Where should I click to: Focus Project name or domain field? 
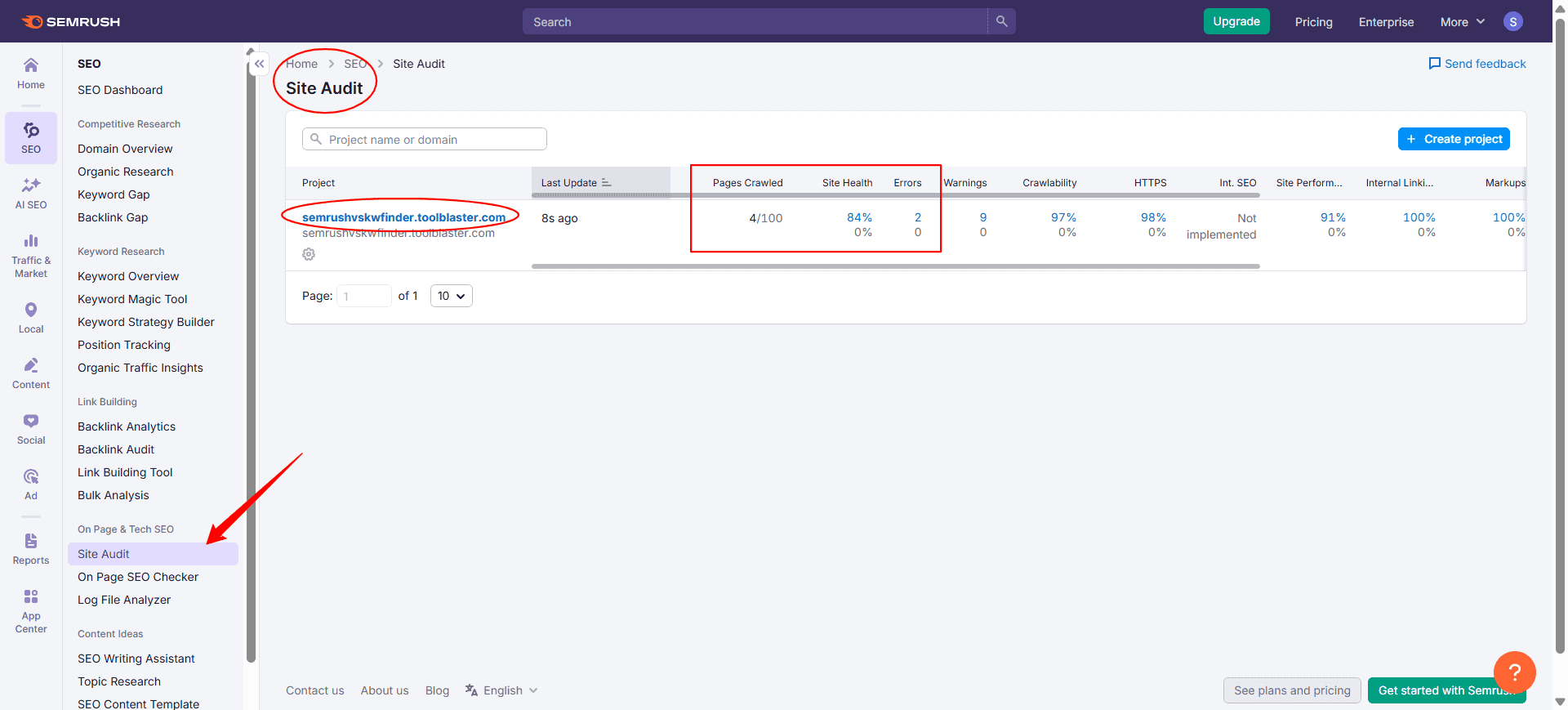(x=425, y=139)
